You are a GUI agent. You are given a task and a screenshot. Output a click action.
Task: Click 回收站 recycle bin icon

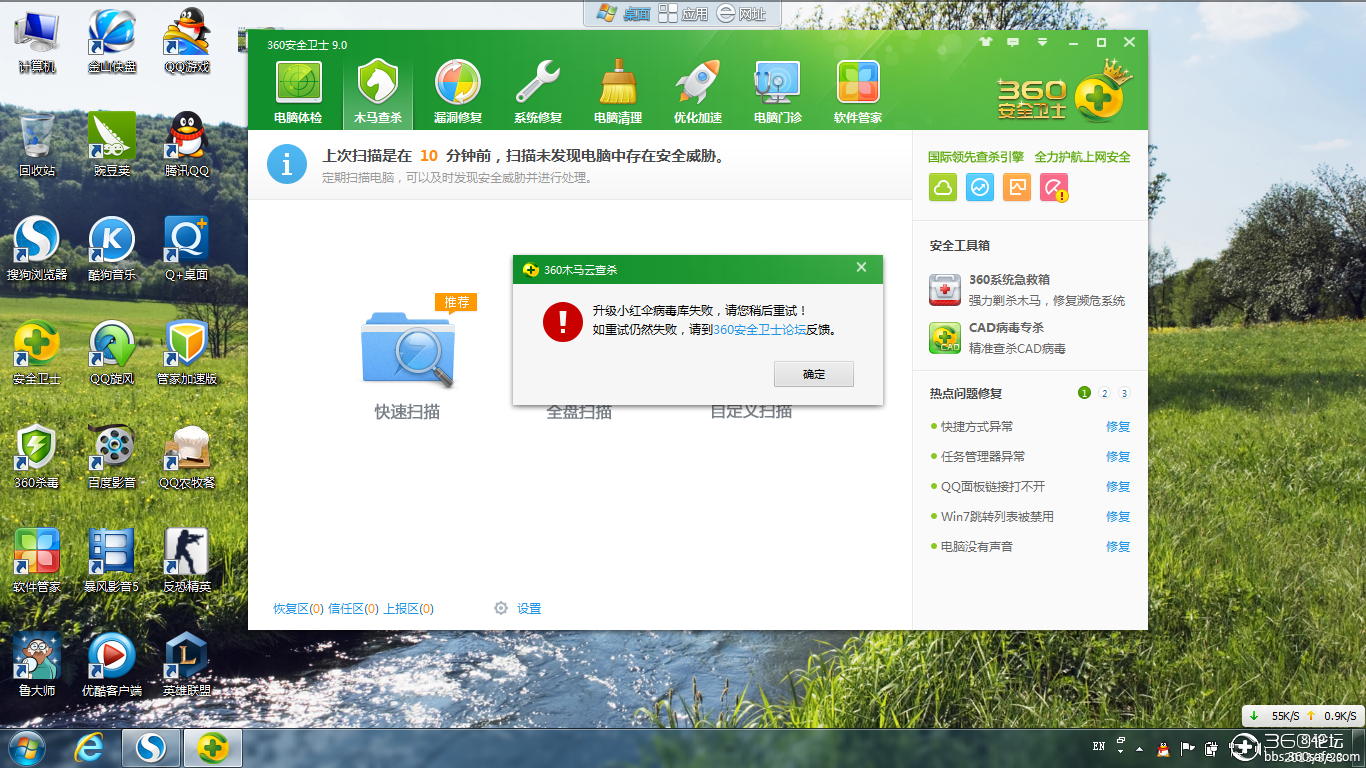[37, 145]
